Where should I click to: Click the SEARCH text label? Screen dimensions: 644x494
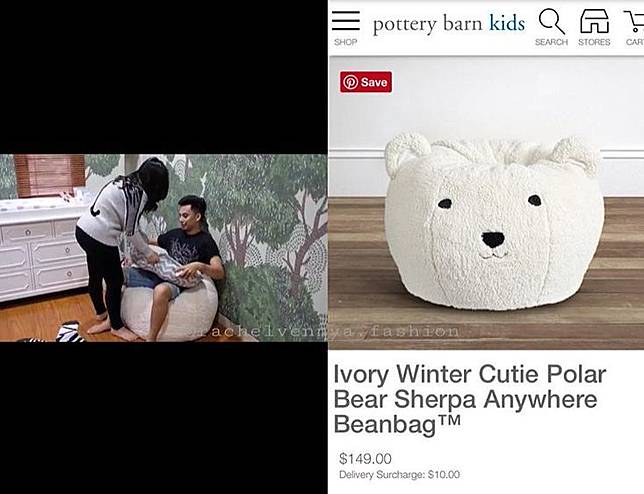(x=551, y=42)
